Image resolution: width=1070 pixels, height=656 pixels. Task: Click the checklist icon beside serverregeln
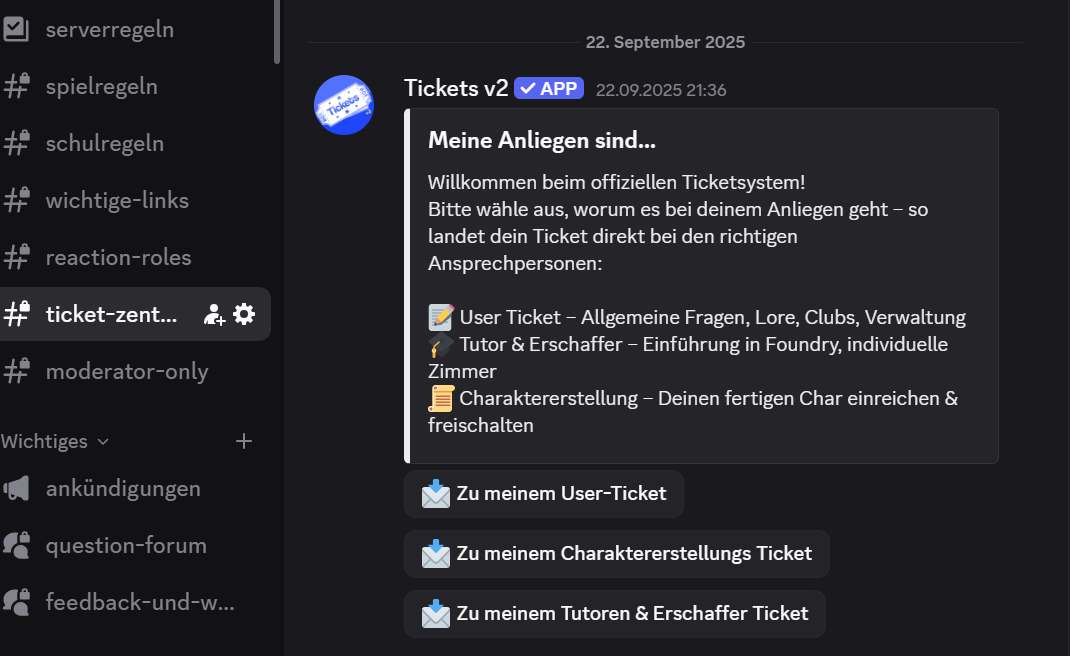pos(16,29)
